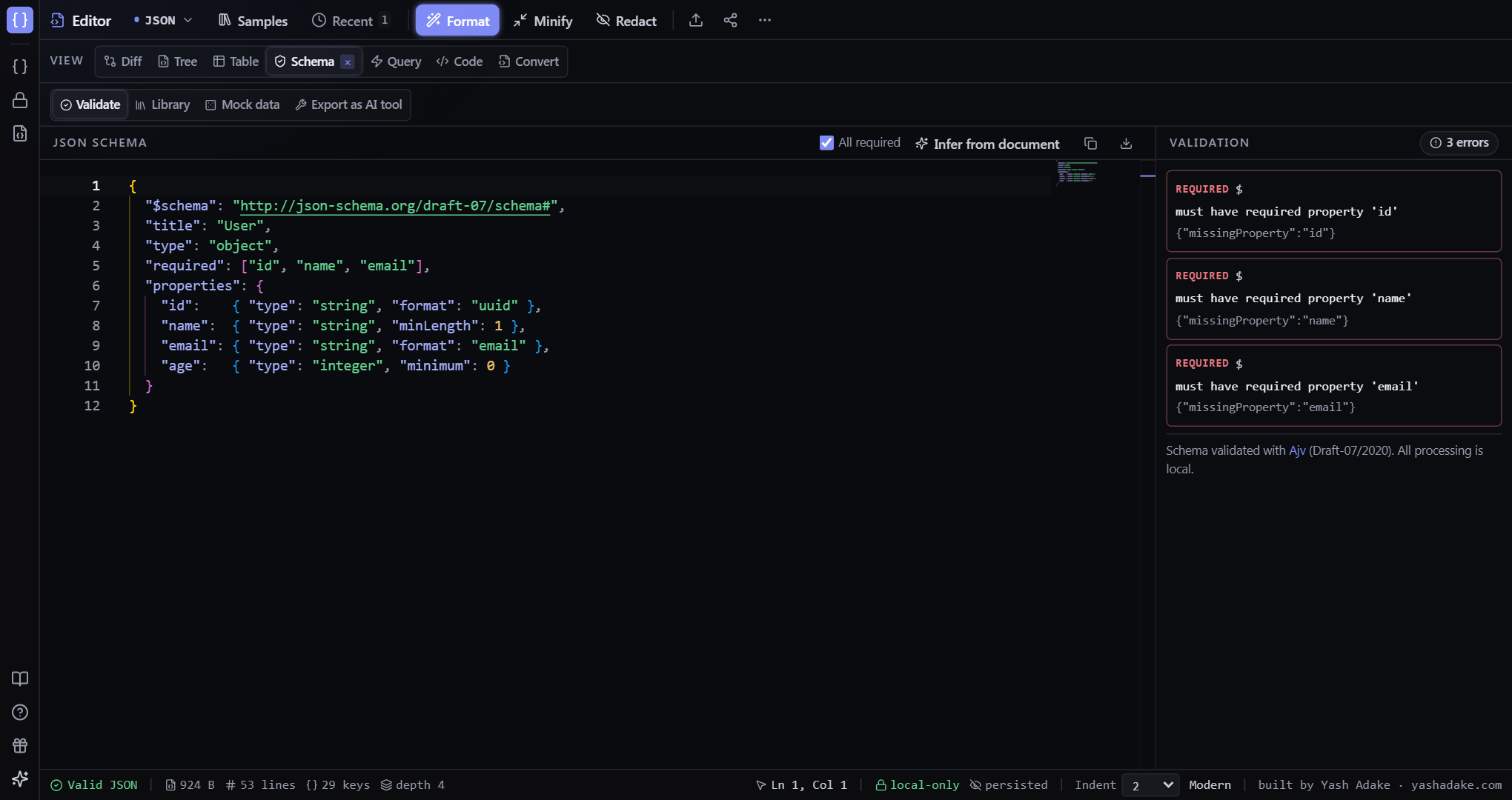
Task: Click the Modern theme label
Action: (1210, 785)
